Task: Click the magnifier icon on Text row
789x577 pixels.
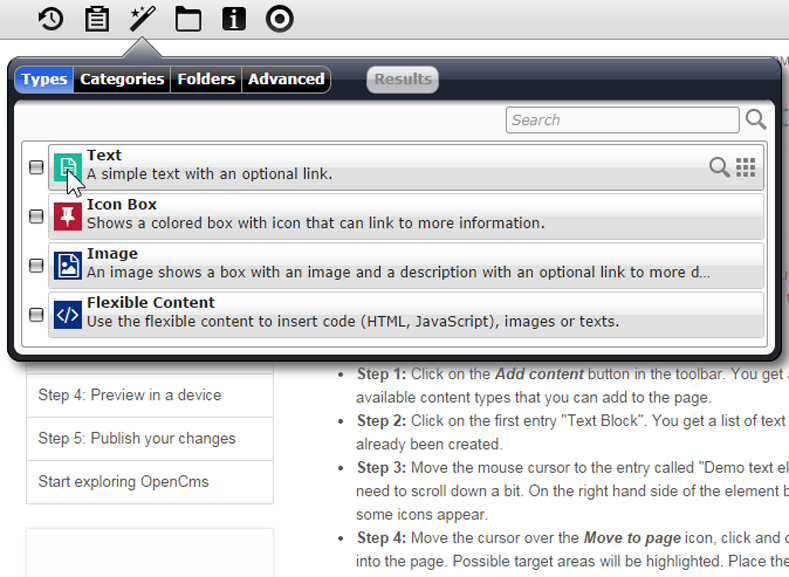Action: coord(719,167)
